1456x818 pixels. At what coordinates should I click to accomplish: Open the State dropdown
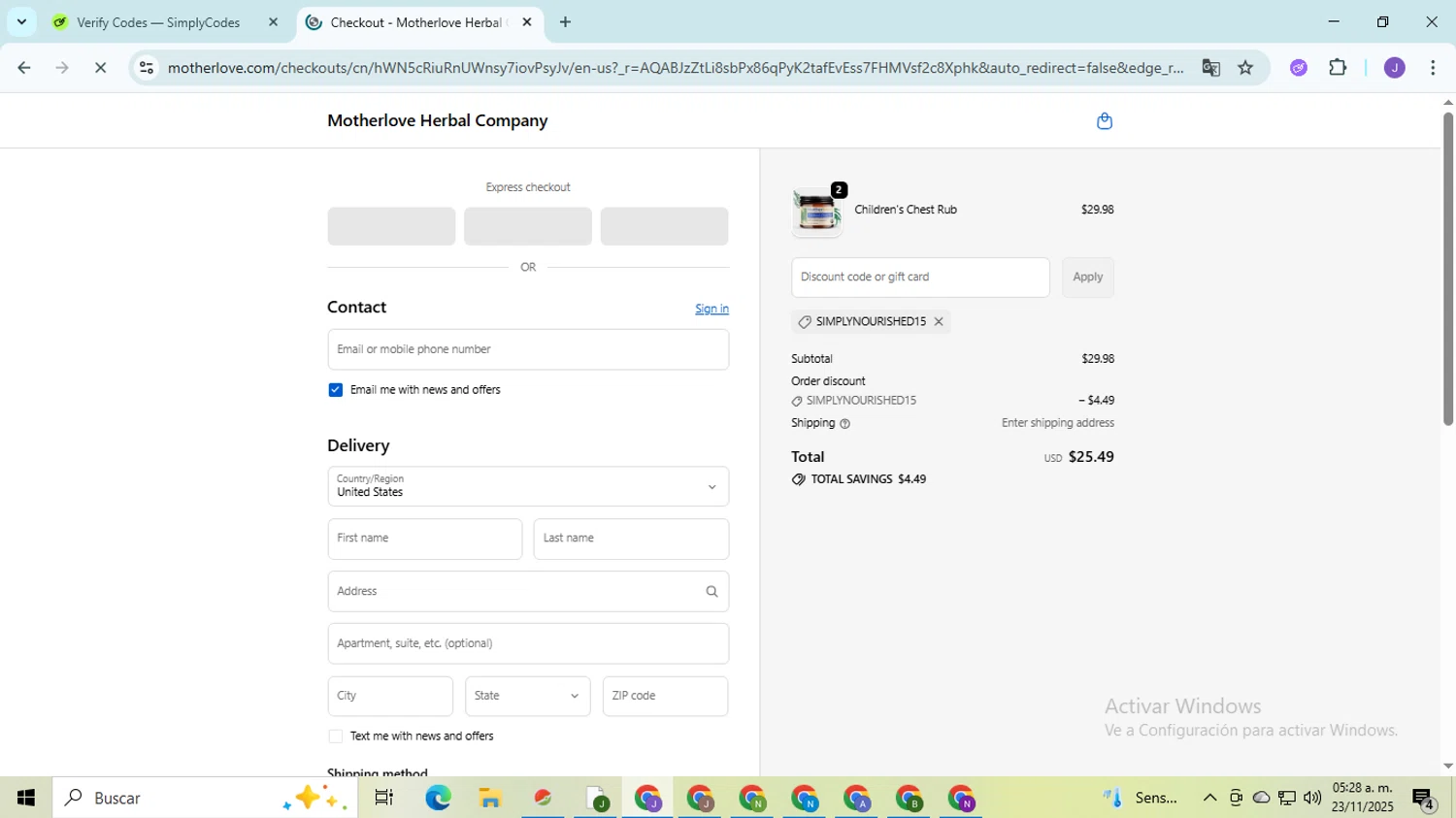pyautogui.click(x=527, y=696)
